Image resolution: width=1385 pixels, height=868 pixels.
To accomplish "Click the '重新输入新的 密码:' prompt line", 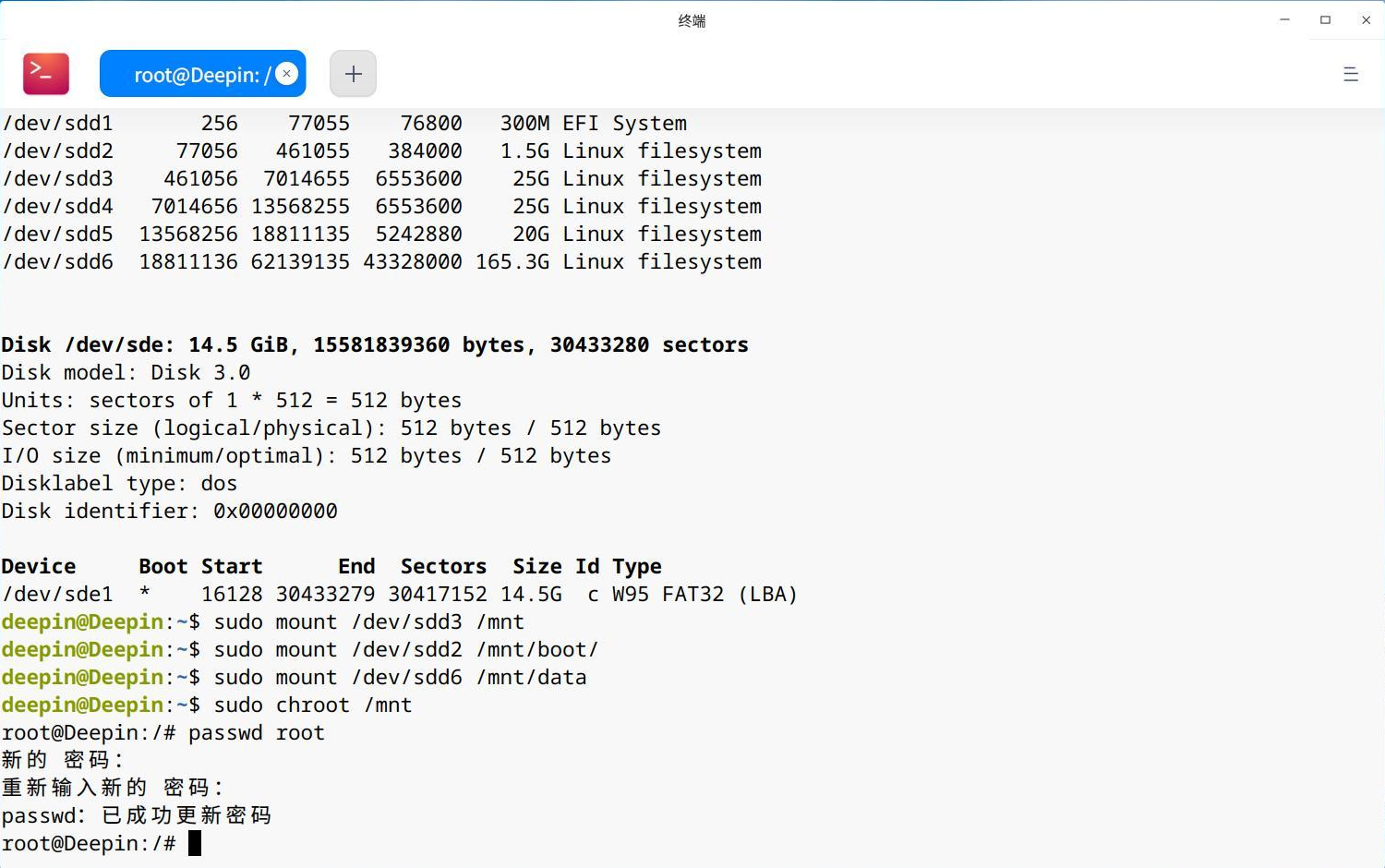I will click(113, 788).
